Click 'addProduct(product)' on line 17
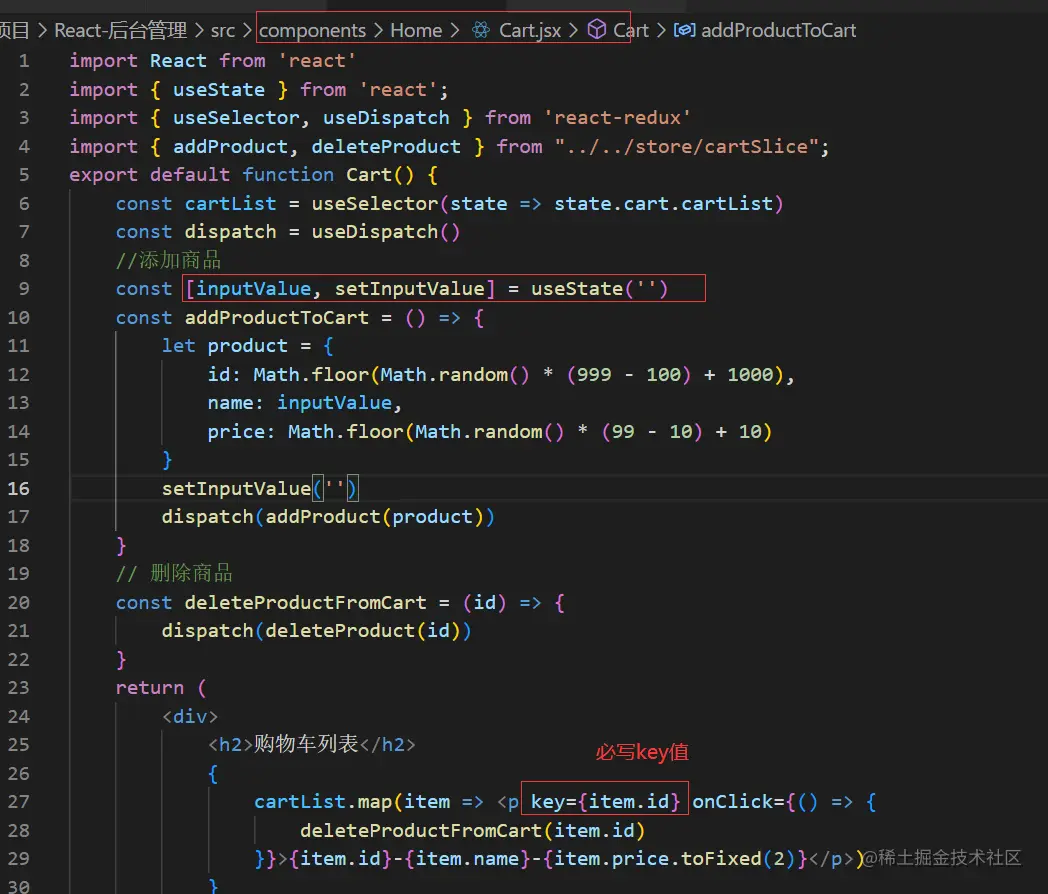1048x894 pixels. pos(374,516)
